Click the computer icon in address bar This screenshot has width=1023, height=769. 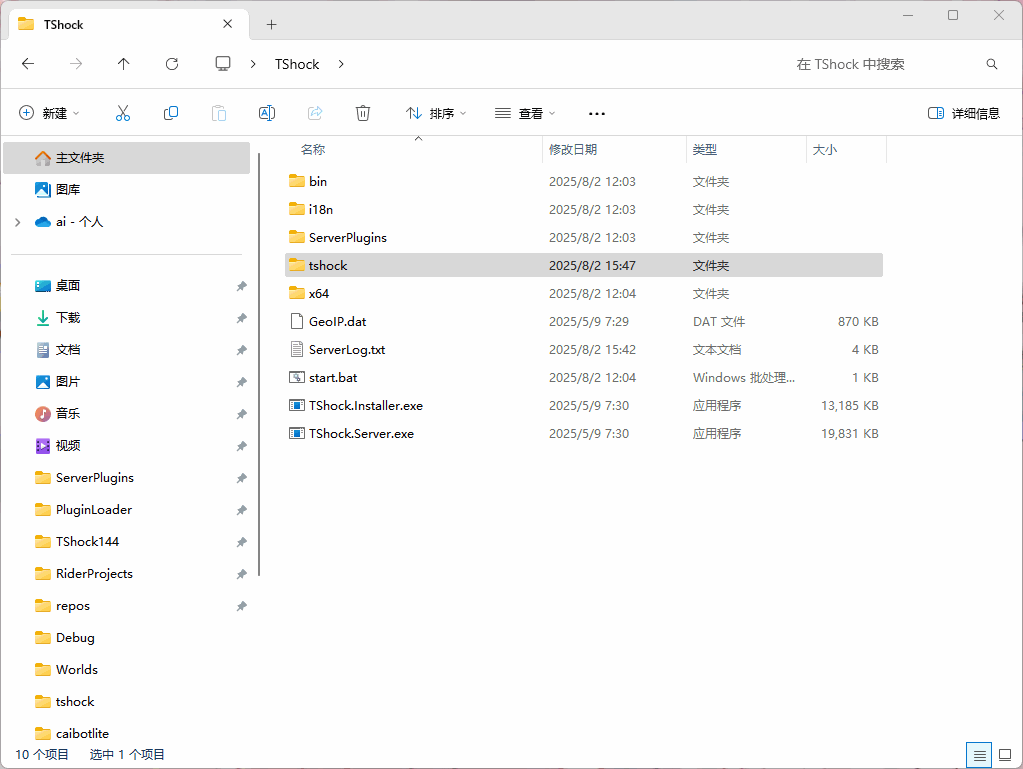(223, 64)
